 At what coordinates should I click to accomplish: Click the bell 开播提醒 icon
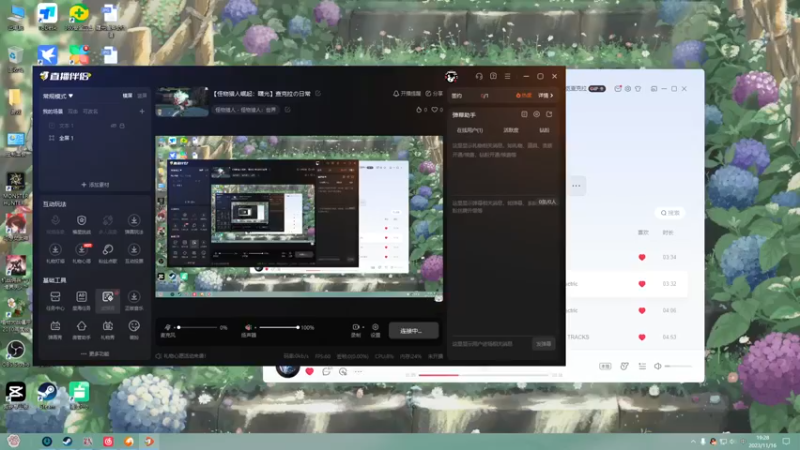pos(396,94)
